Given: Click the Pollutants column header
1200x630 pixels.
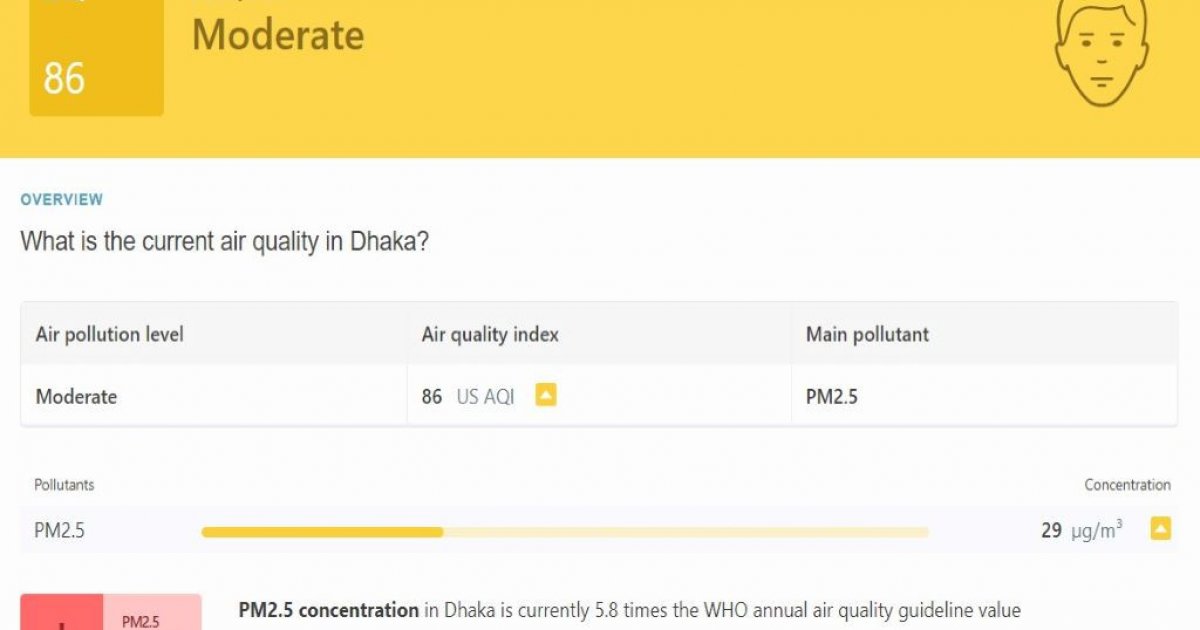Looking at the screenshot, I should point(64,484).
